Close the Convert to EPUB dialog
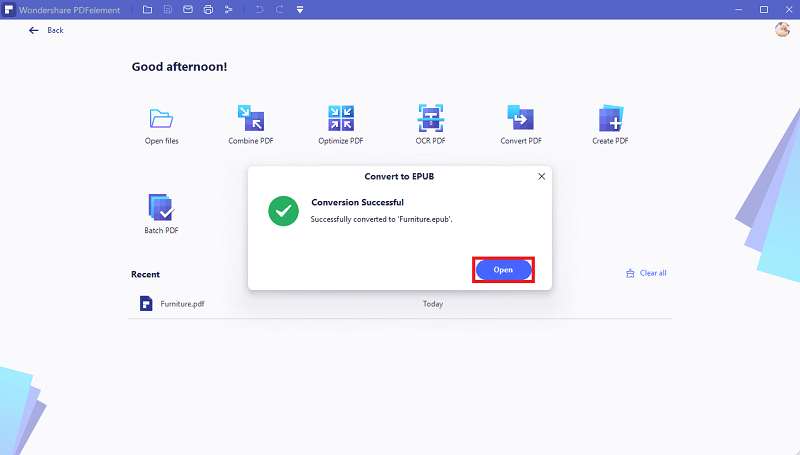The image size is (800, 455). tap(542, 176)
